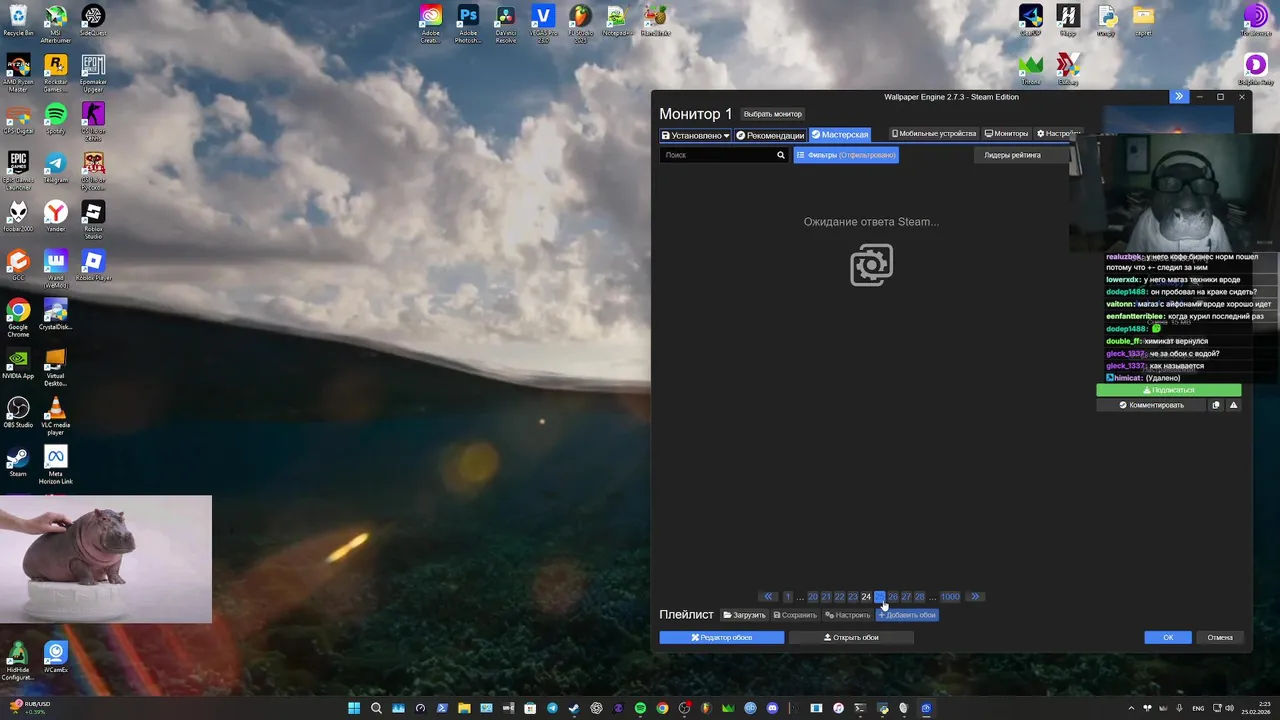Image resolution: width=1280 pixels, height=720 pixels.
Task: Open the Редактор обоев editor
Action: click(722, 637)
